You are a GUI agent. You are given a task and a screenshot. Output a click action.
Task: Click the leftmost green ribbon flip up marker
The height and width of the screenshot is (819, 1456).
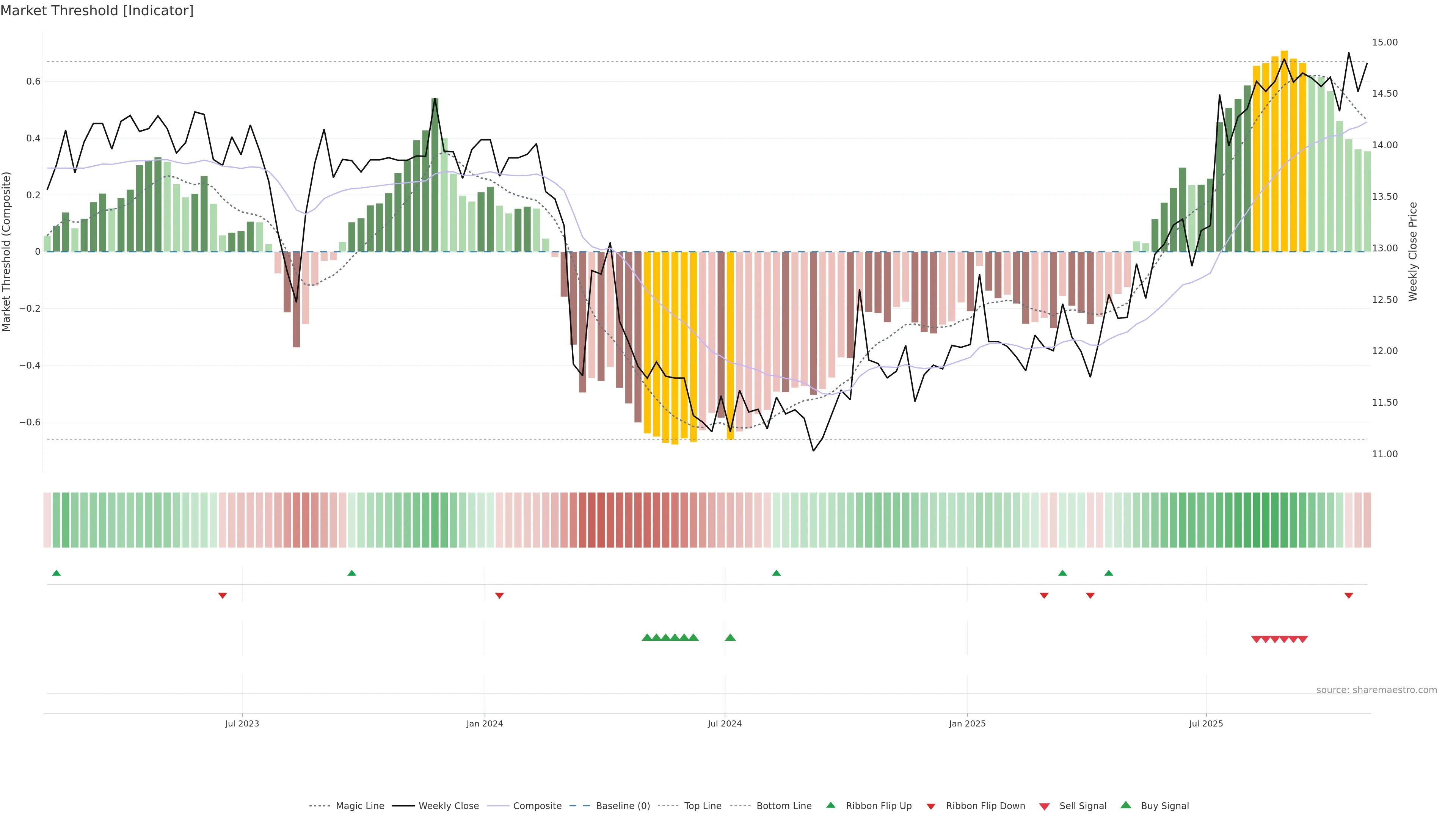pos(56,573)
